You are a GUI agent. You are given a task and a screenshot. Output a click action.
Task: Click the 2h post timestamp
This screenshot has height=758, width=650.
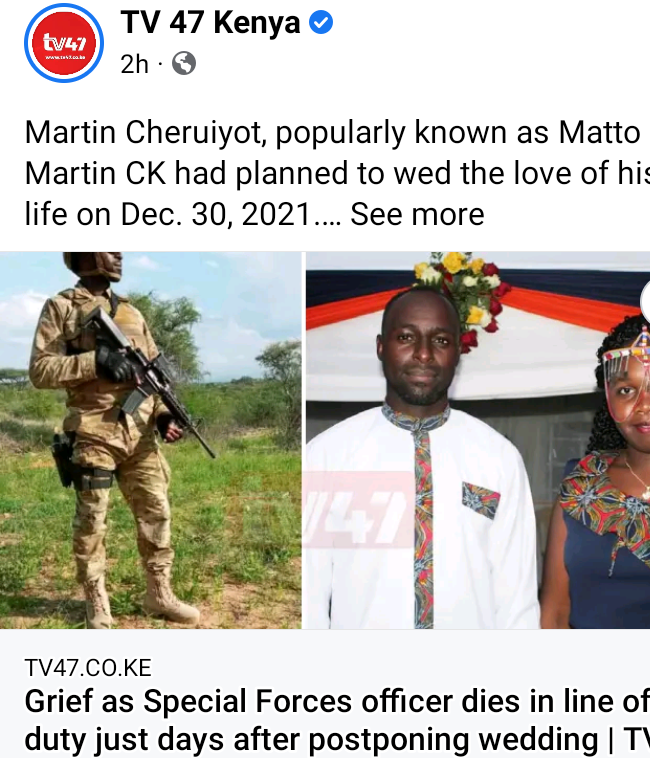[x=134, y=64]
